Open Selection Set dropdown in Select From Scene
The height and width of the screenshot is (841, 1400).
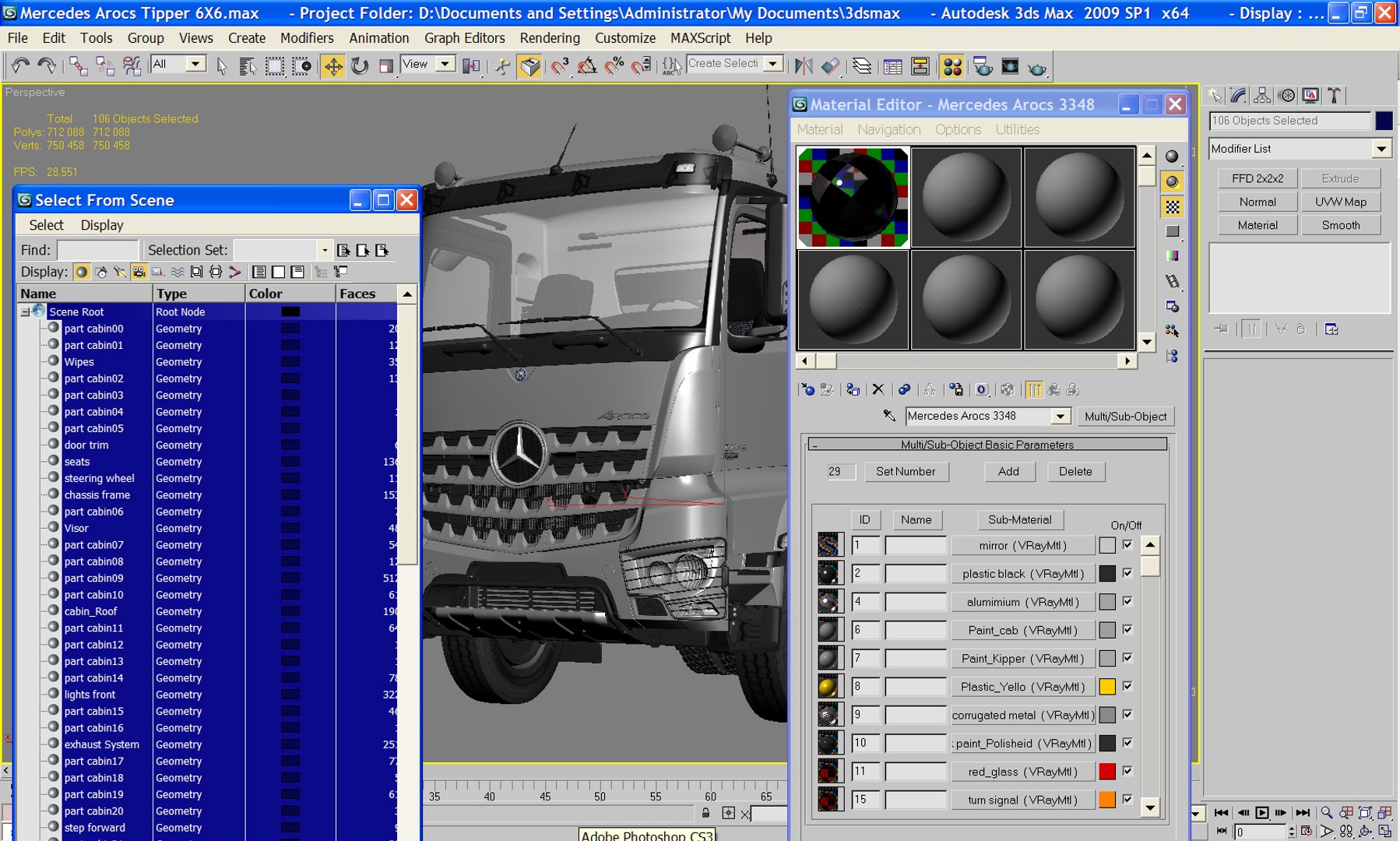[325, 250]
